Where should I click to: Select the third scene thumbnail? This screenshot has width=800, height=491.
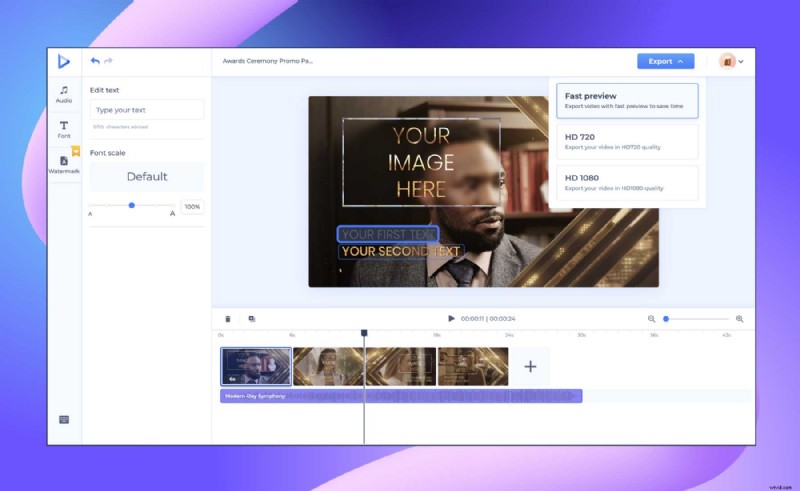[401, 366]
